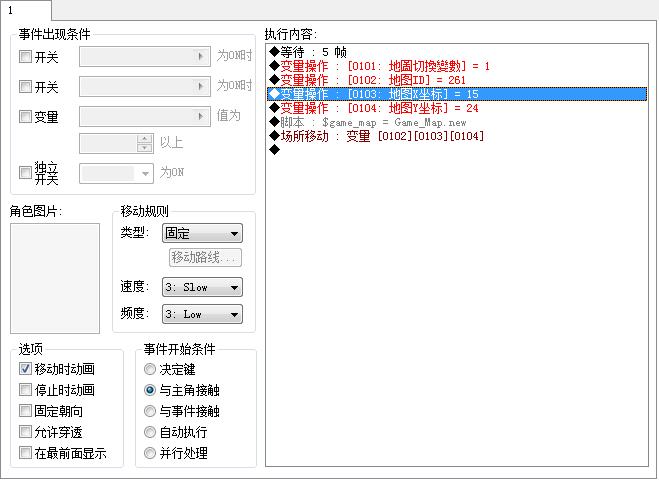Select the 并行处理 trigger radio button
This screenshot has height=480, width=659.
tap(150, 453)
